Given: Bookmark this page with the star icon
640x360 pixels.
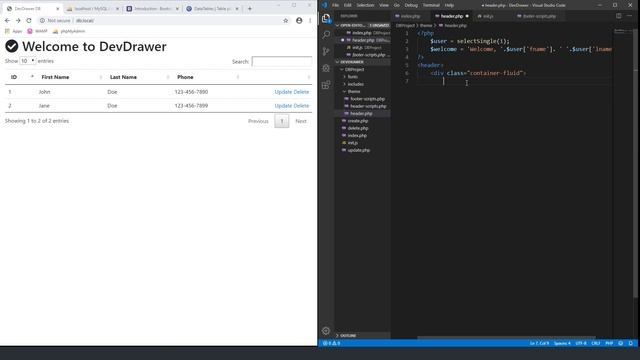Looking at the screenshot, I should pos(286,20).
